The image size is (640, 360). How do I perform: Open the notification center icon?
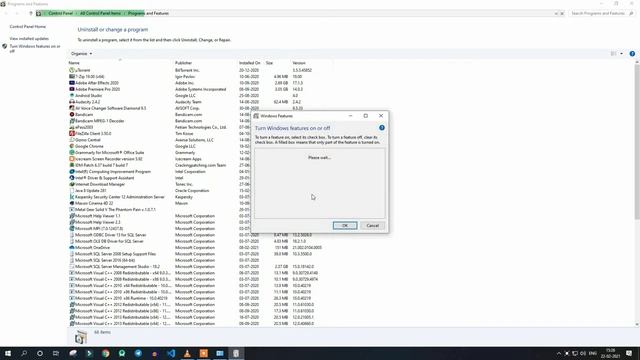tap(629, 353)
